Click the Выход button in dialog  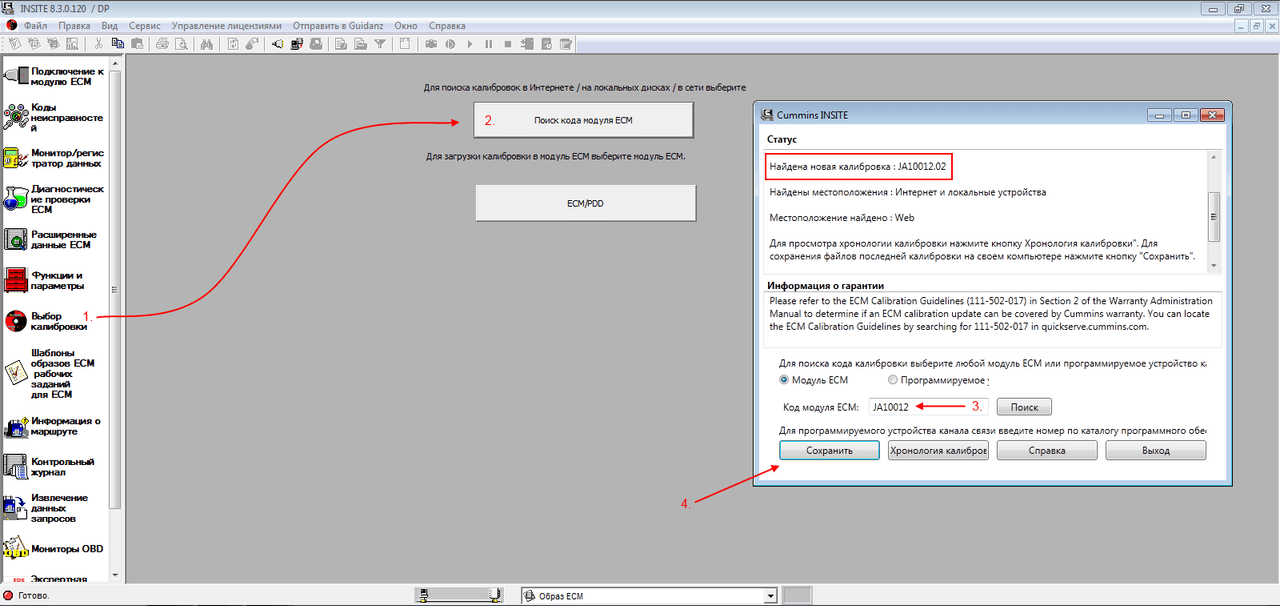coord(1156,450)
